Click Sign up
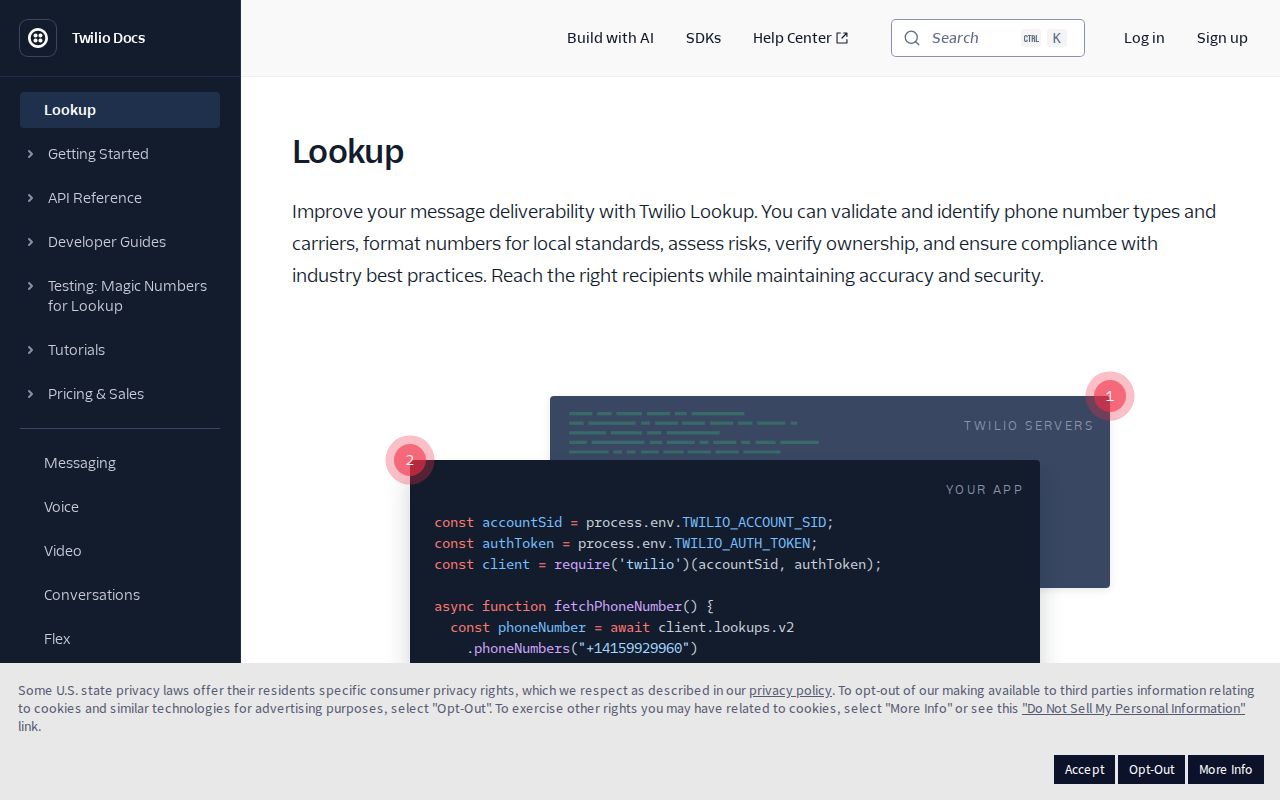This screenshot has height=800, width=1280. point(1222,38)
